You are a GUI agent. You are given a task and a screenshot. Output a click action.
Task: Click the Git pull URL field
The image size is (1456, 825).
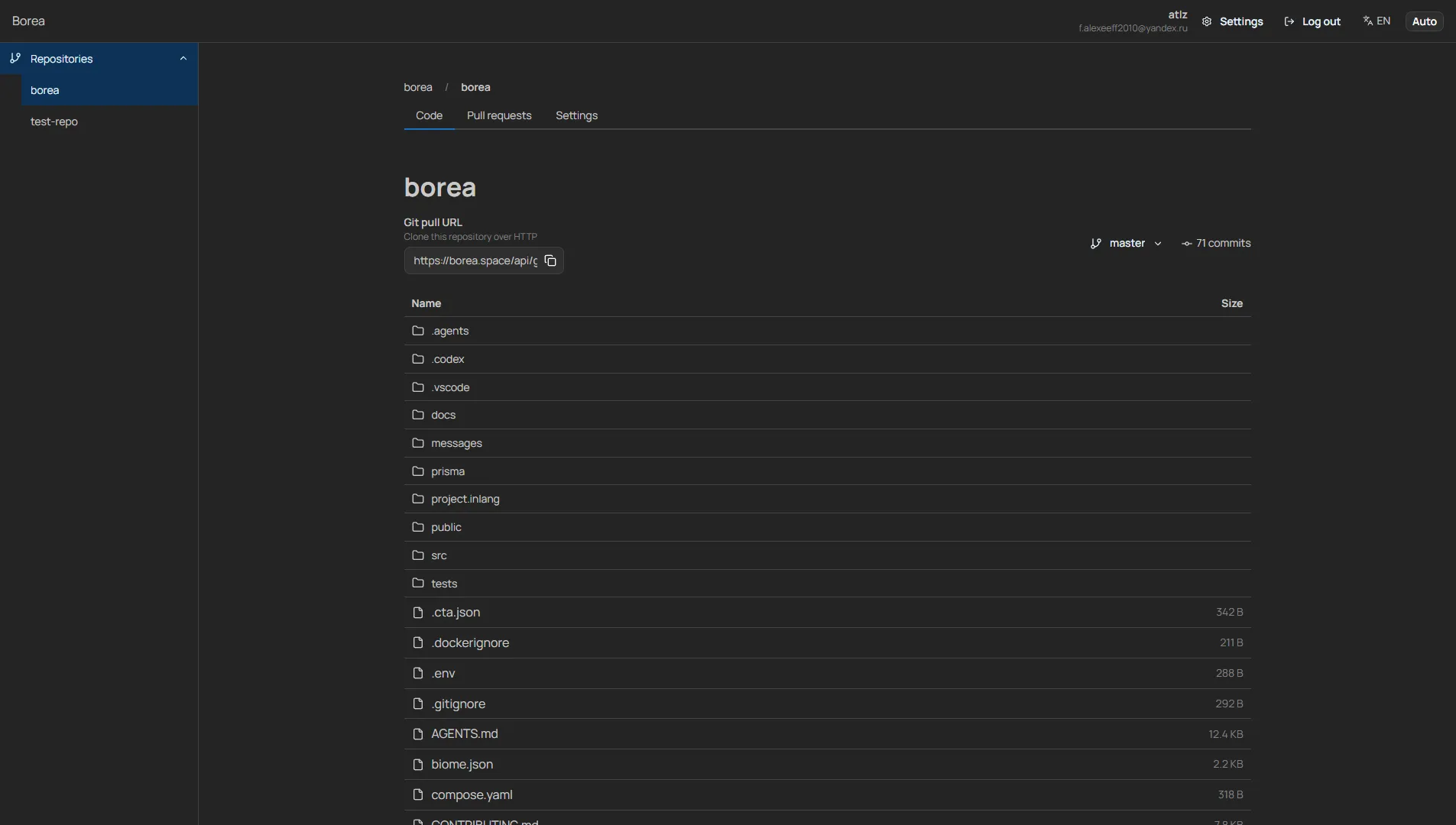point(475,260)
